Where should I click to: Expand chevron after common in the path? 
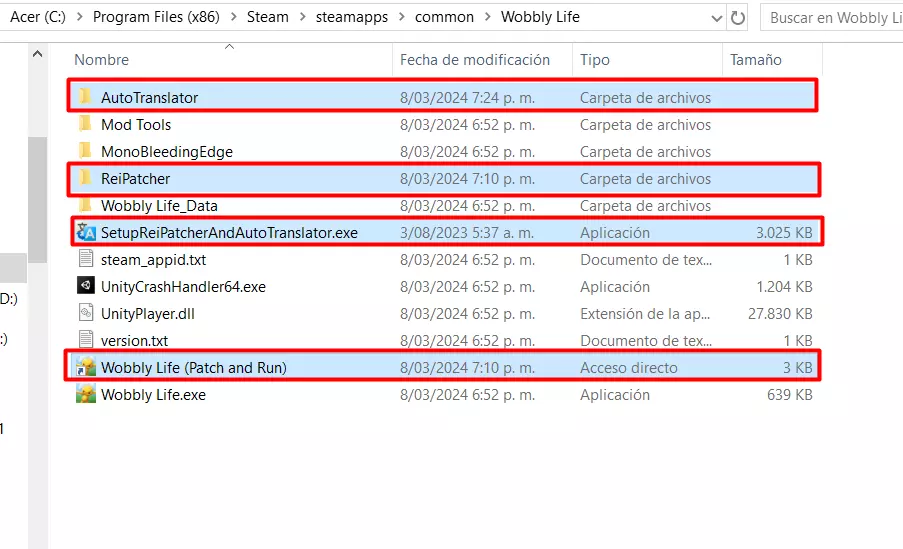pos(487,17)
